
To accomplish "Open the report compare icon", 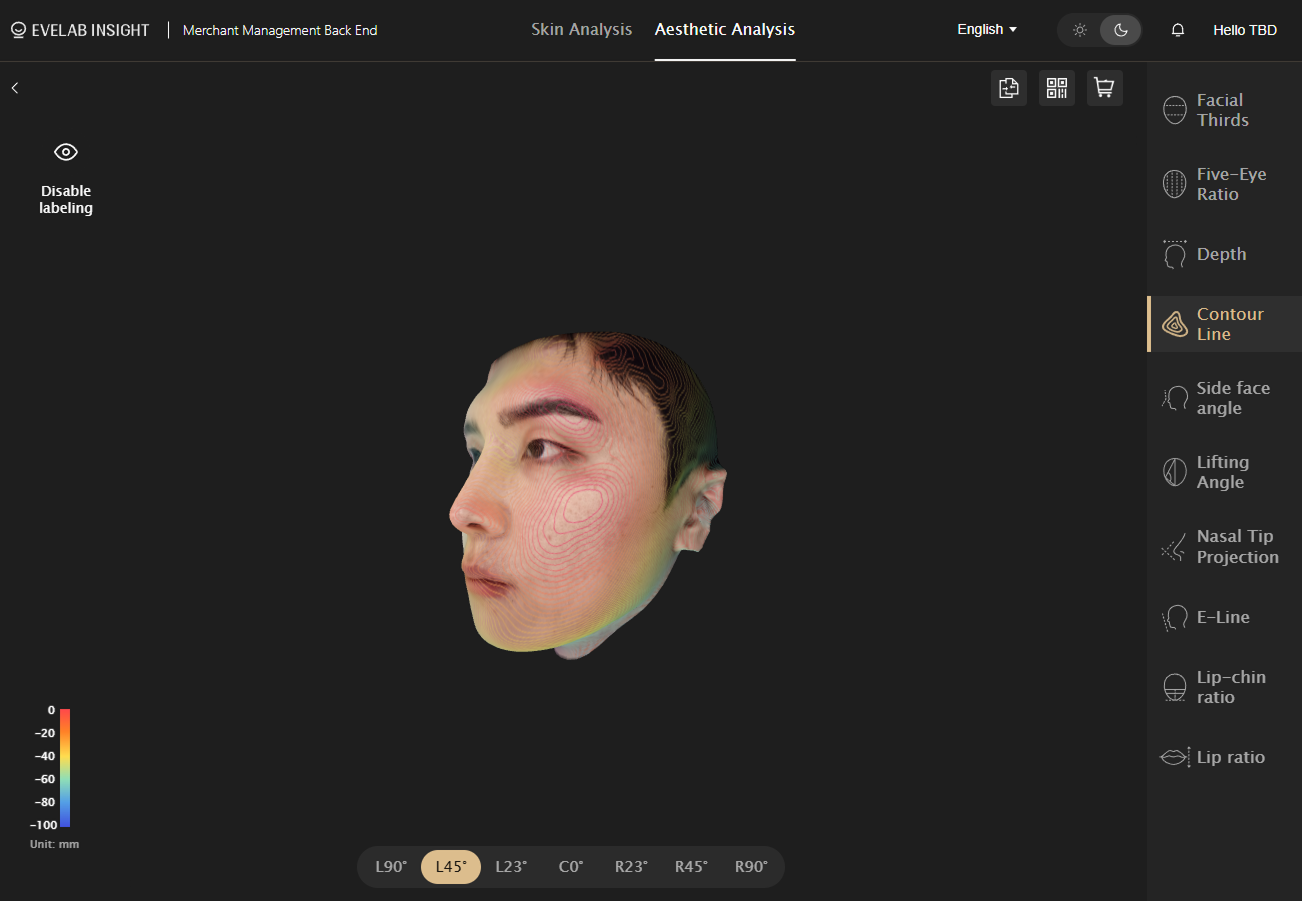I will click(x=1009, y=88).
